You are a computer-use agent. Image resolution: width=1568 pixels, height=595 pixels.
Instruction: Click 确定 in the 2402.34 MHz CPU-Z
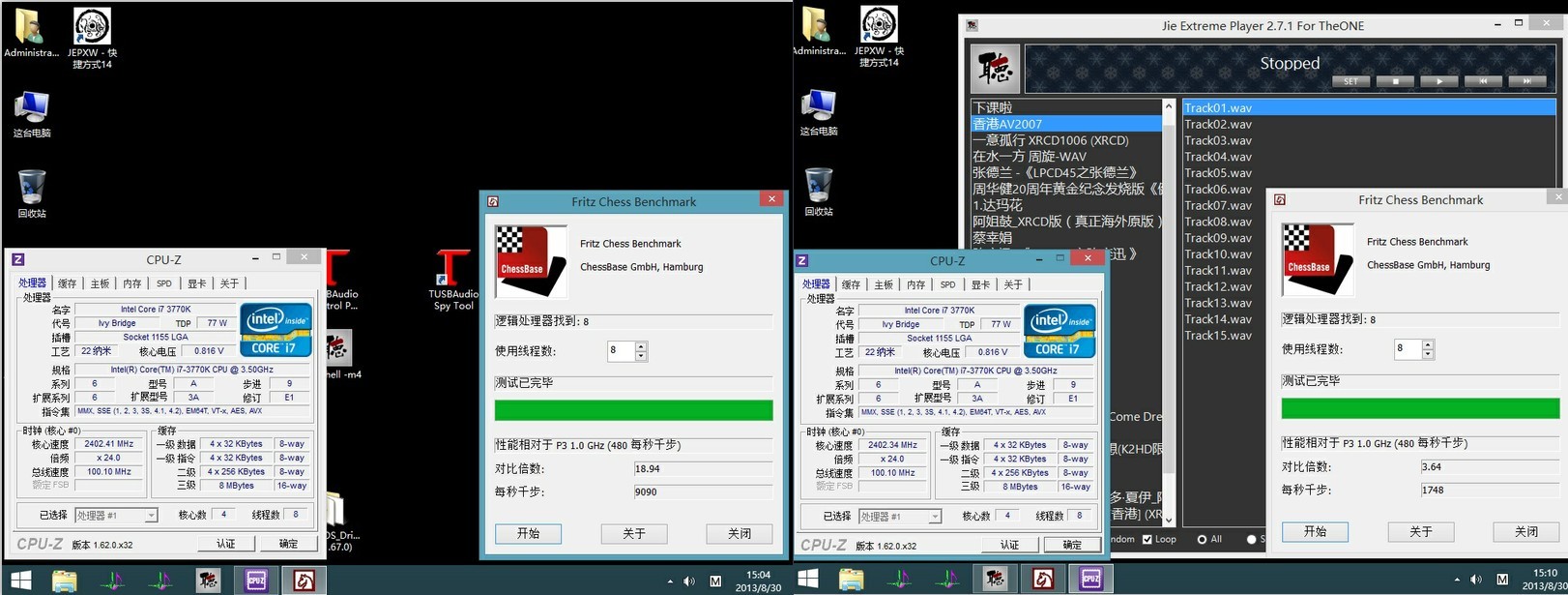(x=1072, y=545)
